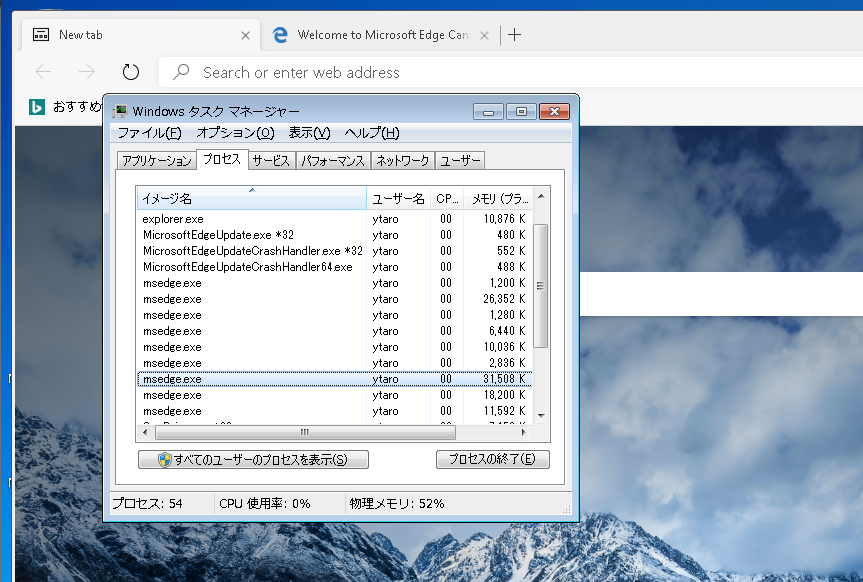Click プロセスの終了(E) button
This screenshot has height=582, width=863.
pyautogui.click(x=493, y=459)
